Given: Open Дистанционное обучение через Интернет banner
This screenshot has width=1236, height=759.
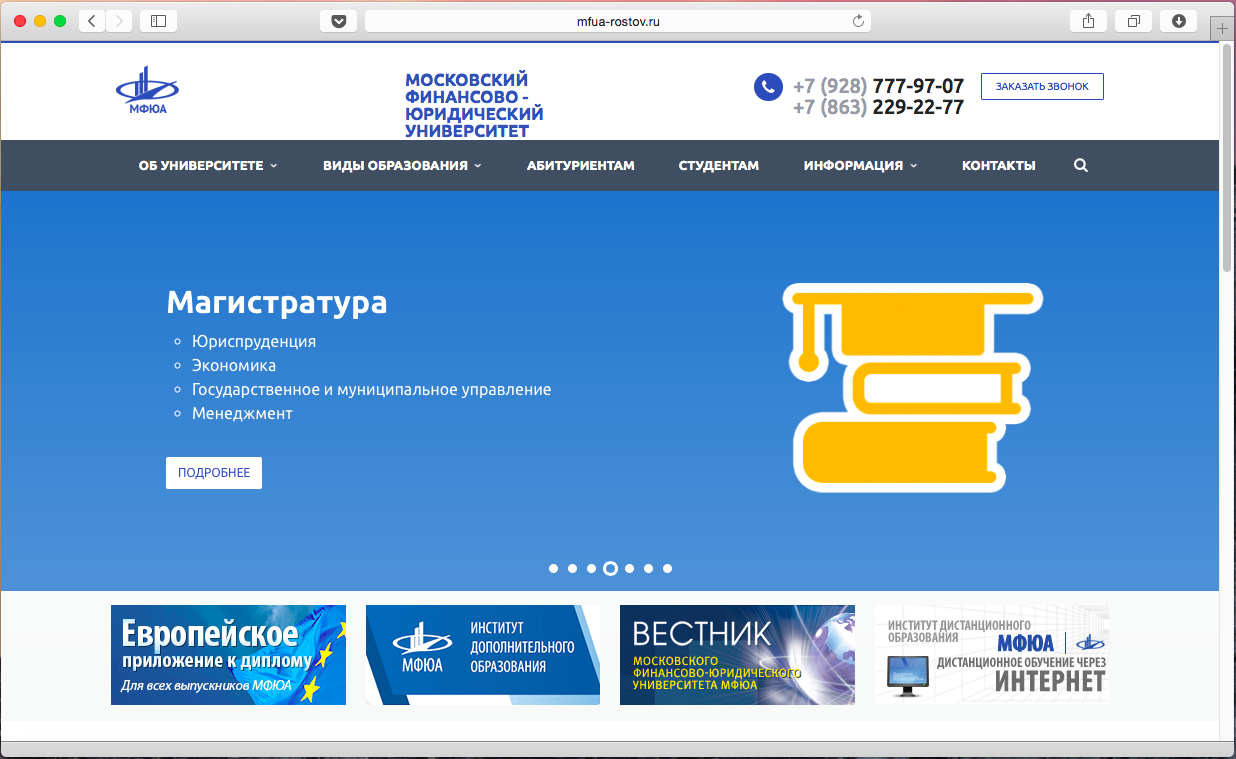Looking at the screenshot, I should pyautogui.click(x=992, y=655).
